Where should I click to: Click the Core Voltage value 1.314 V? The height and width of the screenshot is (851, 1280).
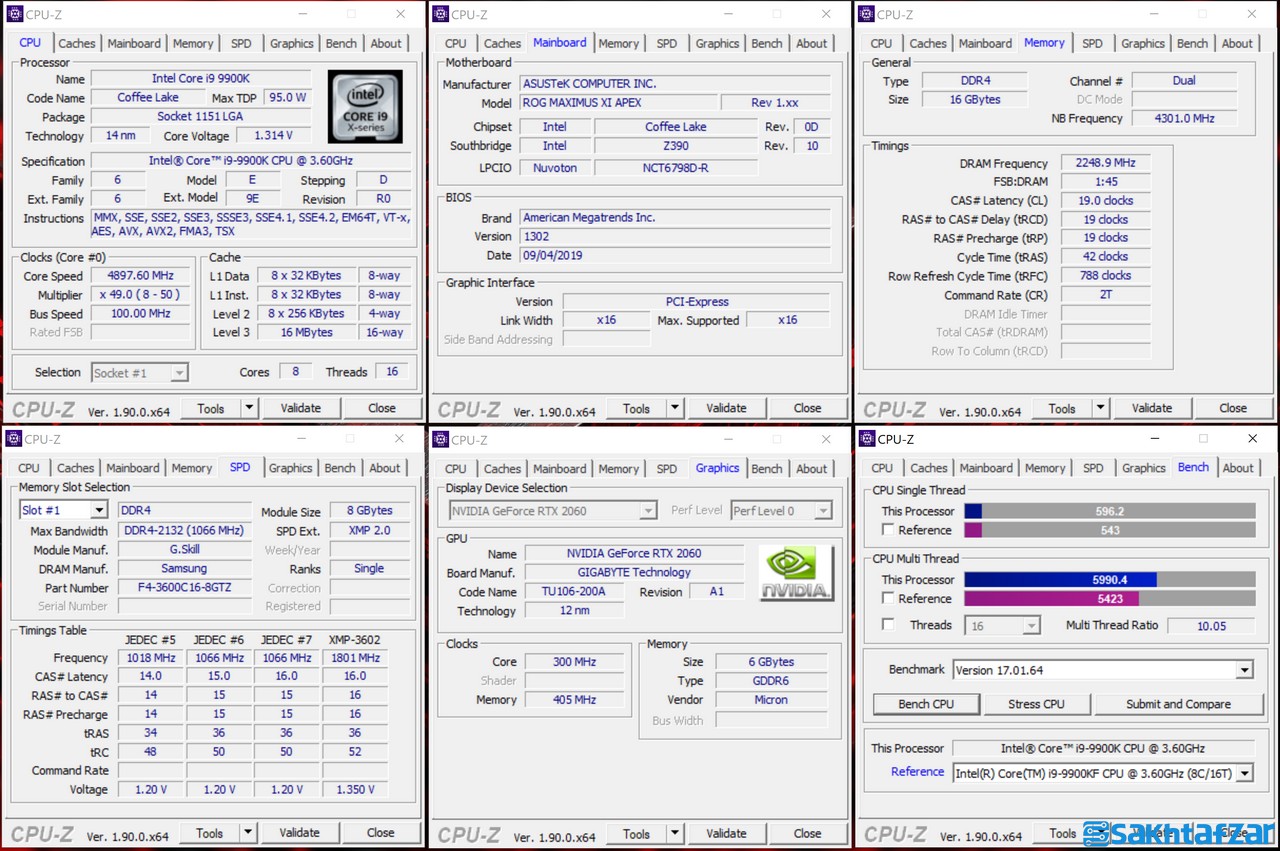[273, 136]
